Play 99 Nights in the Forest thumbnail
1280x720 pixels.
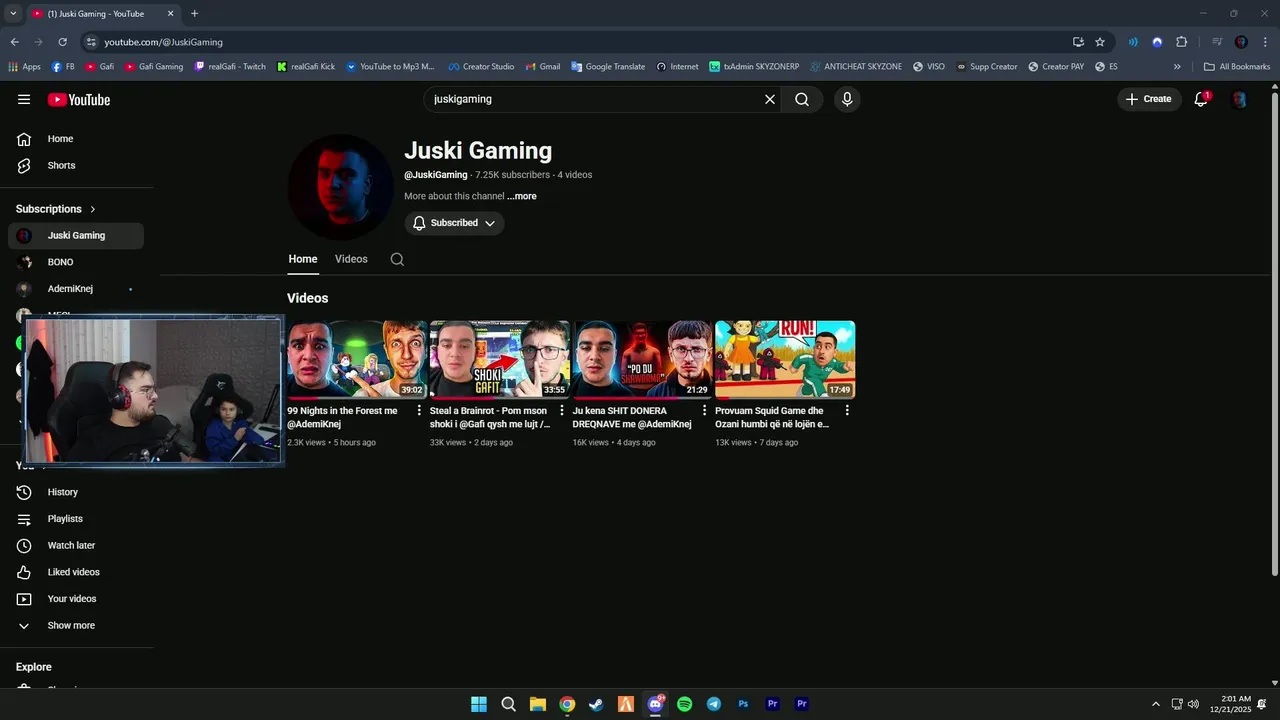click(357, 359)
